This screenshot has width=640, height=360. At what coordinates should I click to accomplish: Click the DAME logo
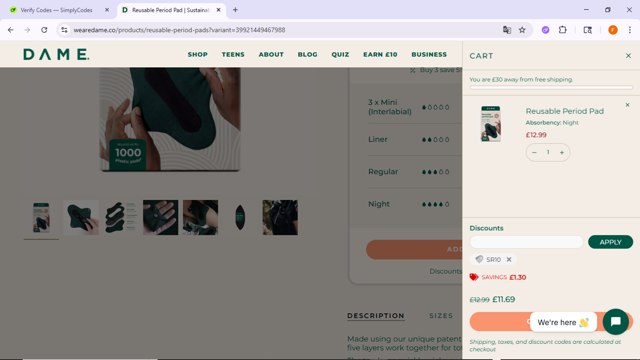[x=56, y=54]
